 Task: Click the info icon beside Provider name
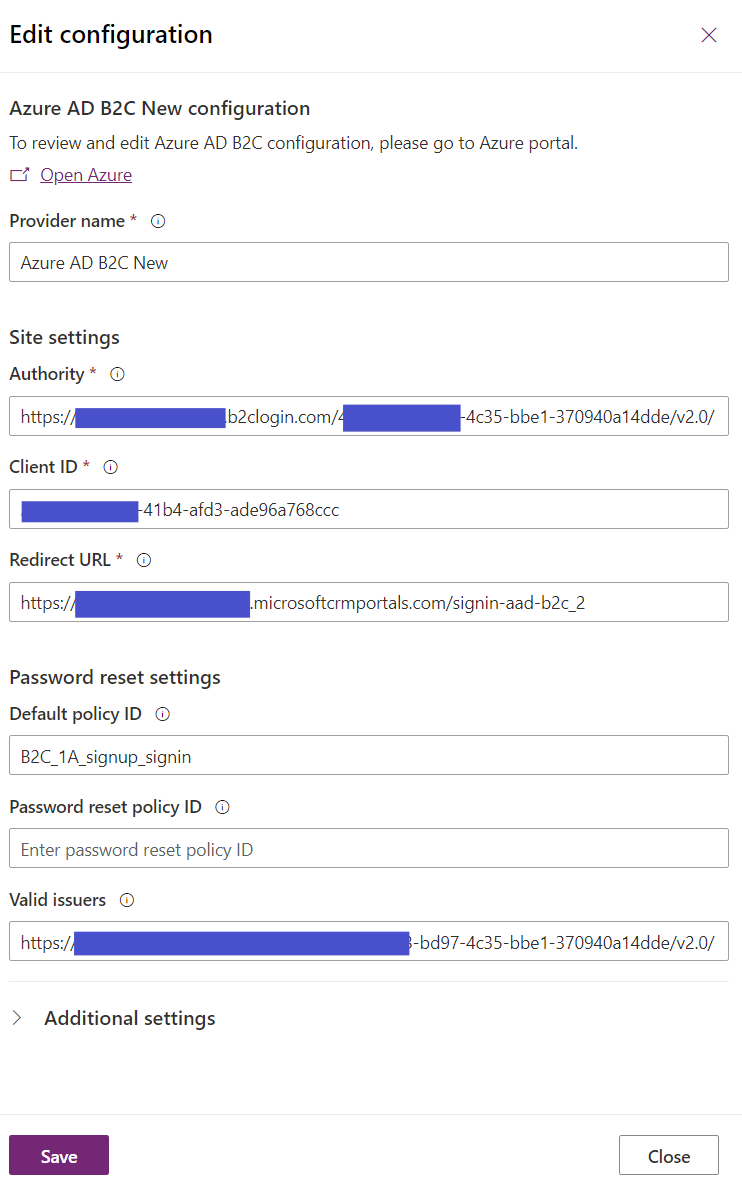pyautogui.click(x=158, y=221)
